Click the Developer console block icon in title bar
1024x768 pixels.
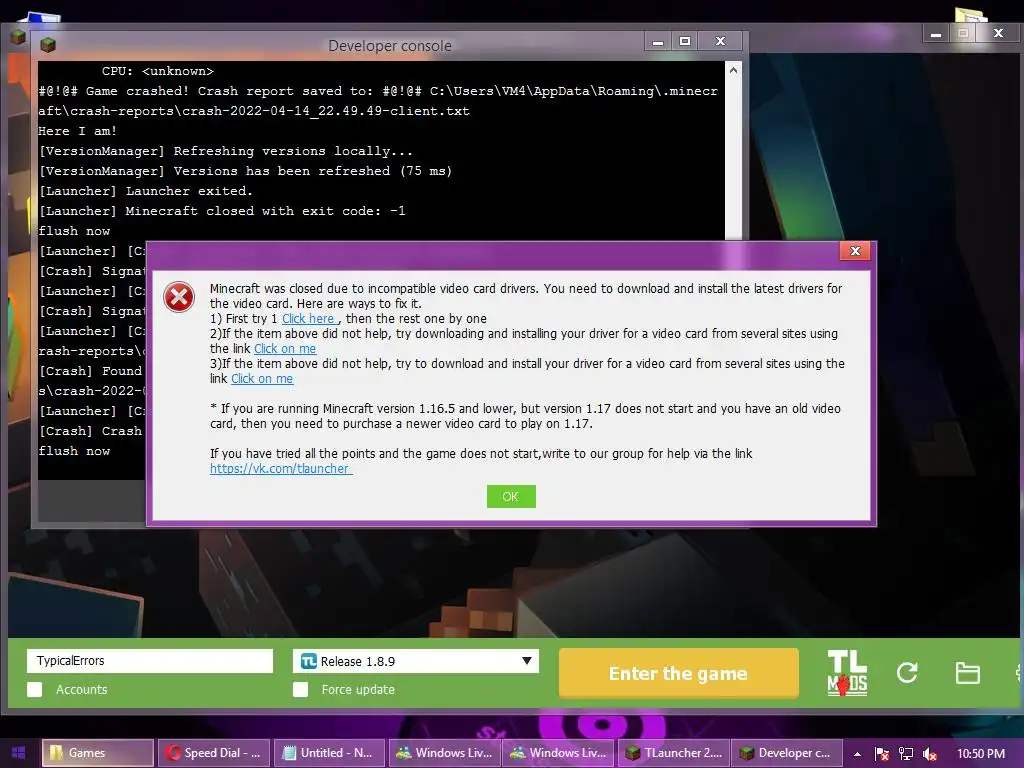point(48,44)
